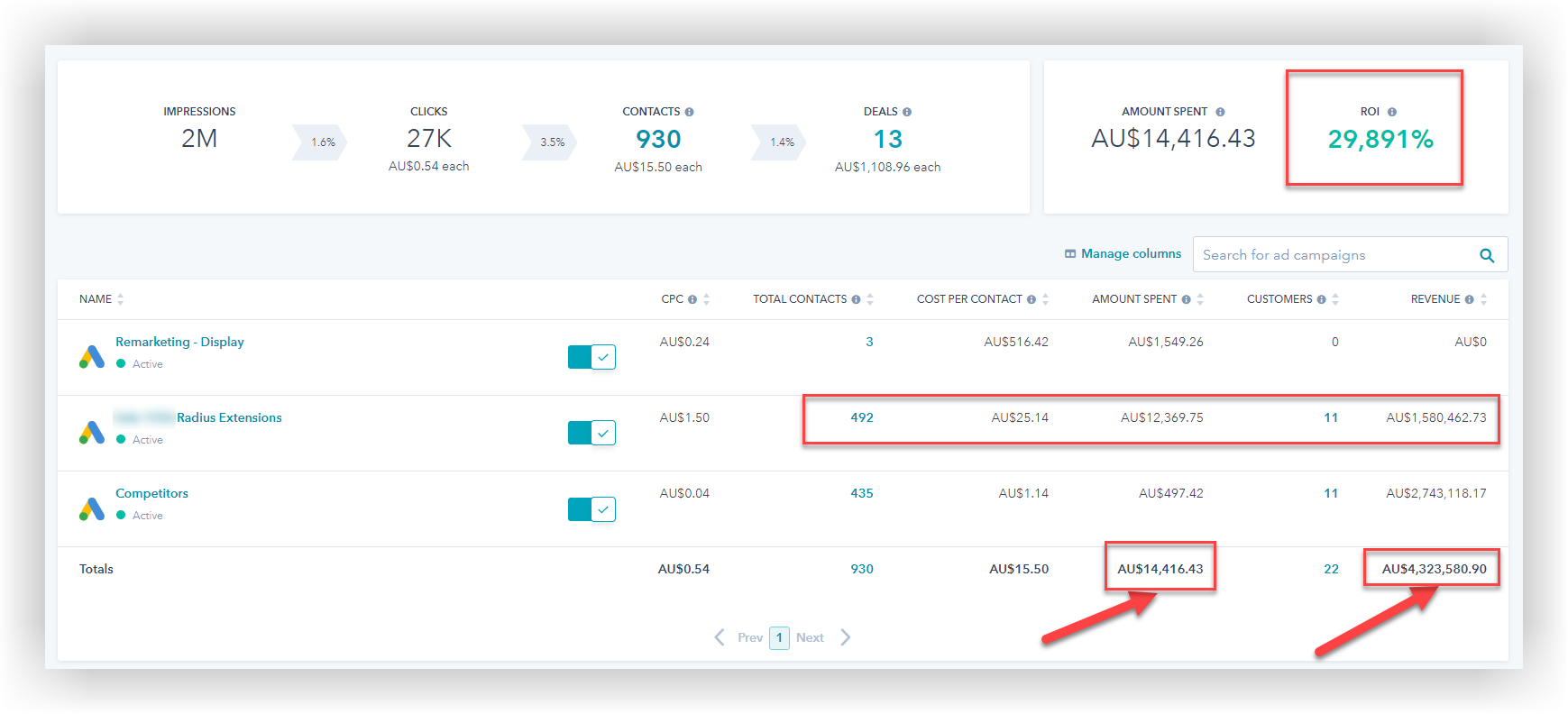Click the ROI info icon
The height and width of the screenshot is (714, 1568).
point(1392,112)
